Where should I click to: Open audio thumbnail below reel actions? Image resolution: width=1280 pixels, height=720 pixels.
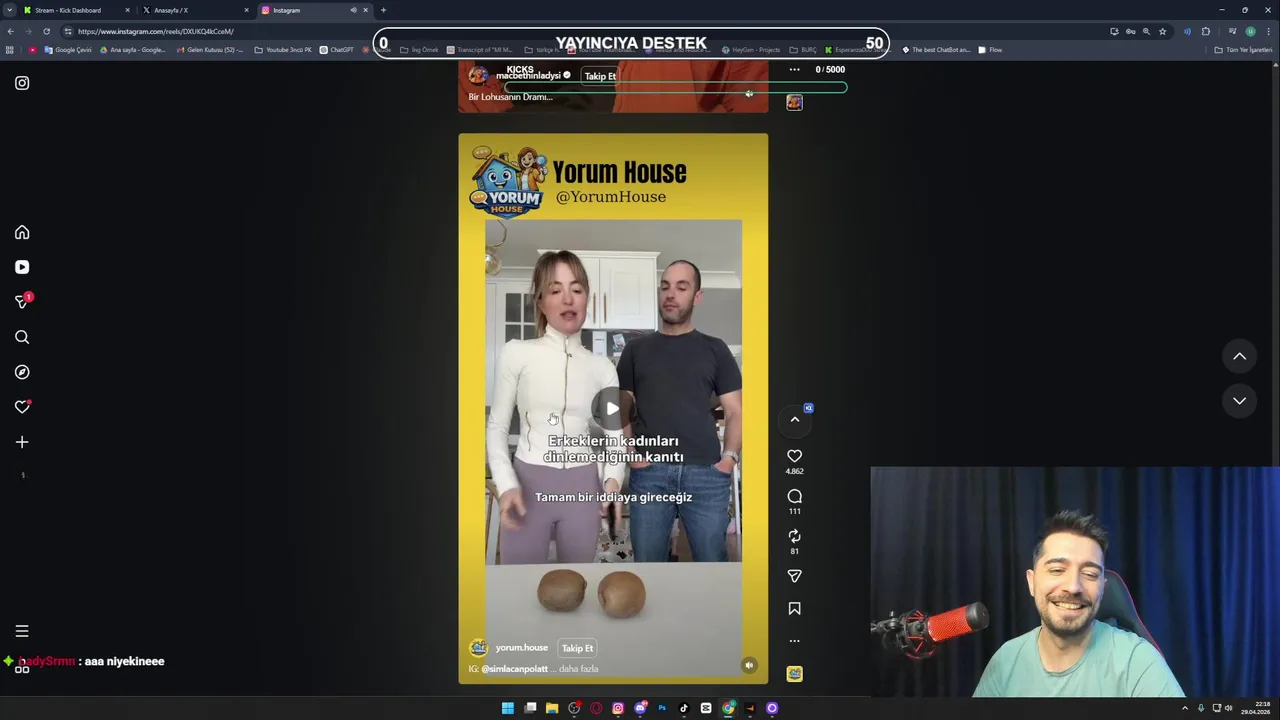click(794, 674)
